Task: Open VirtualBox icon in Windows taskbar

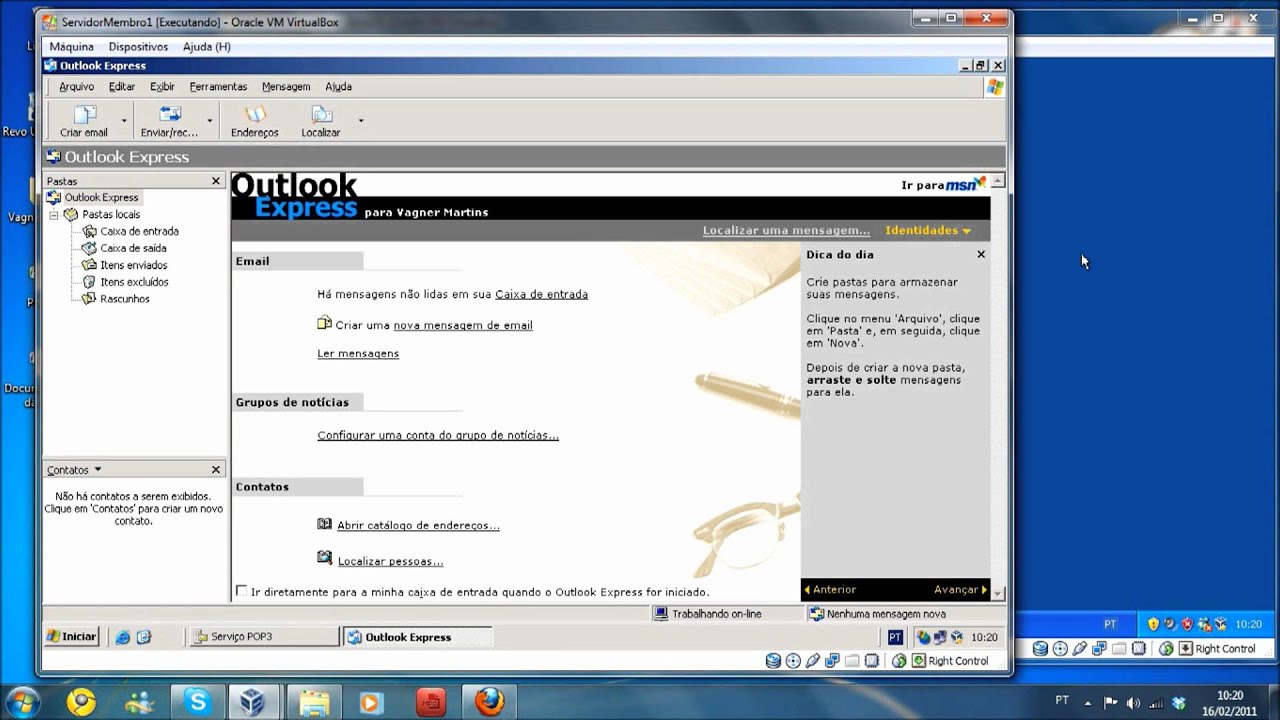Action: pyautogui.click(x=254, y=702)
